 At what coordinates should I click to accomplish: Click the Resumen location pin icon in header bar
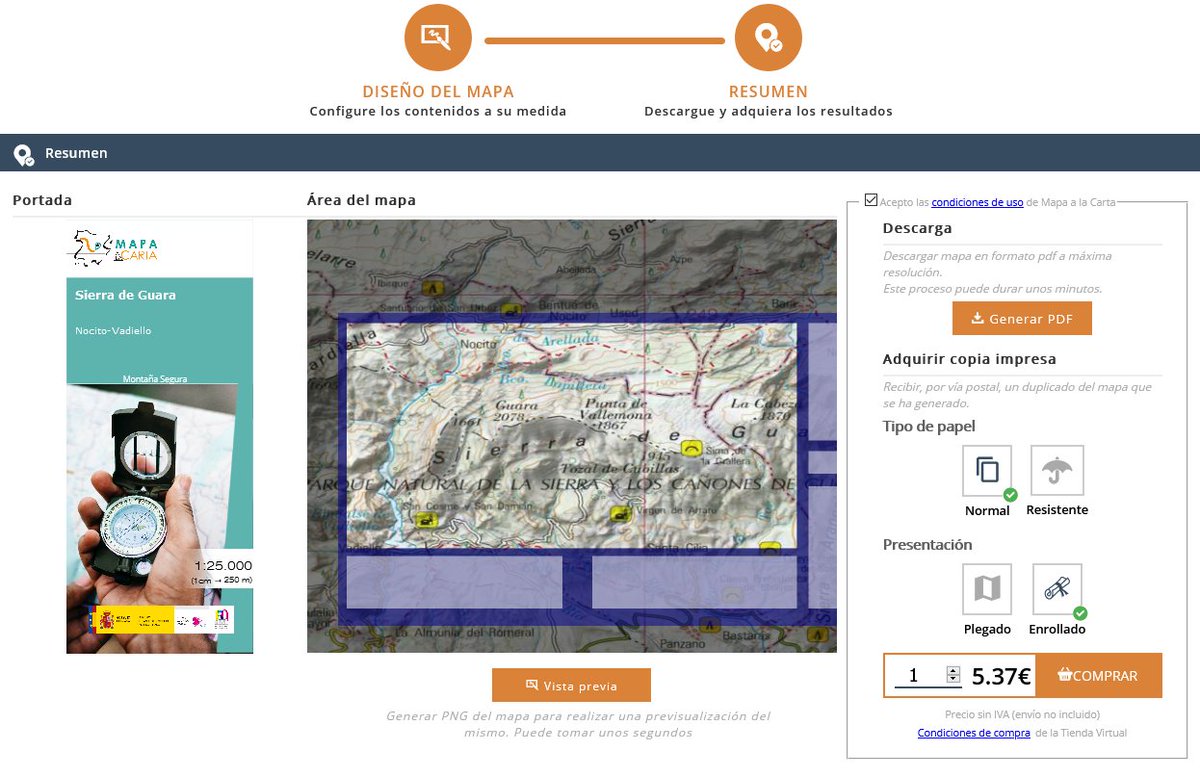(23, 154)
